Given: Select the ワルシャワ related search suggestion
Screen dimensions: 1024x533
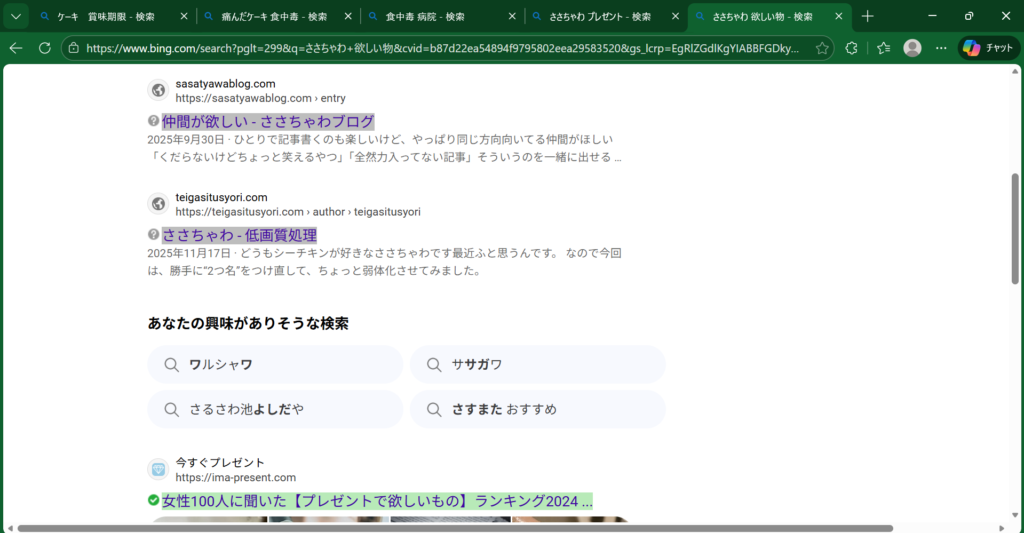Looking at the screenshot, I should coord(275,365).
